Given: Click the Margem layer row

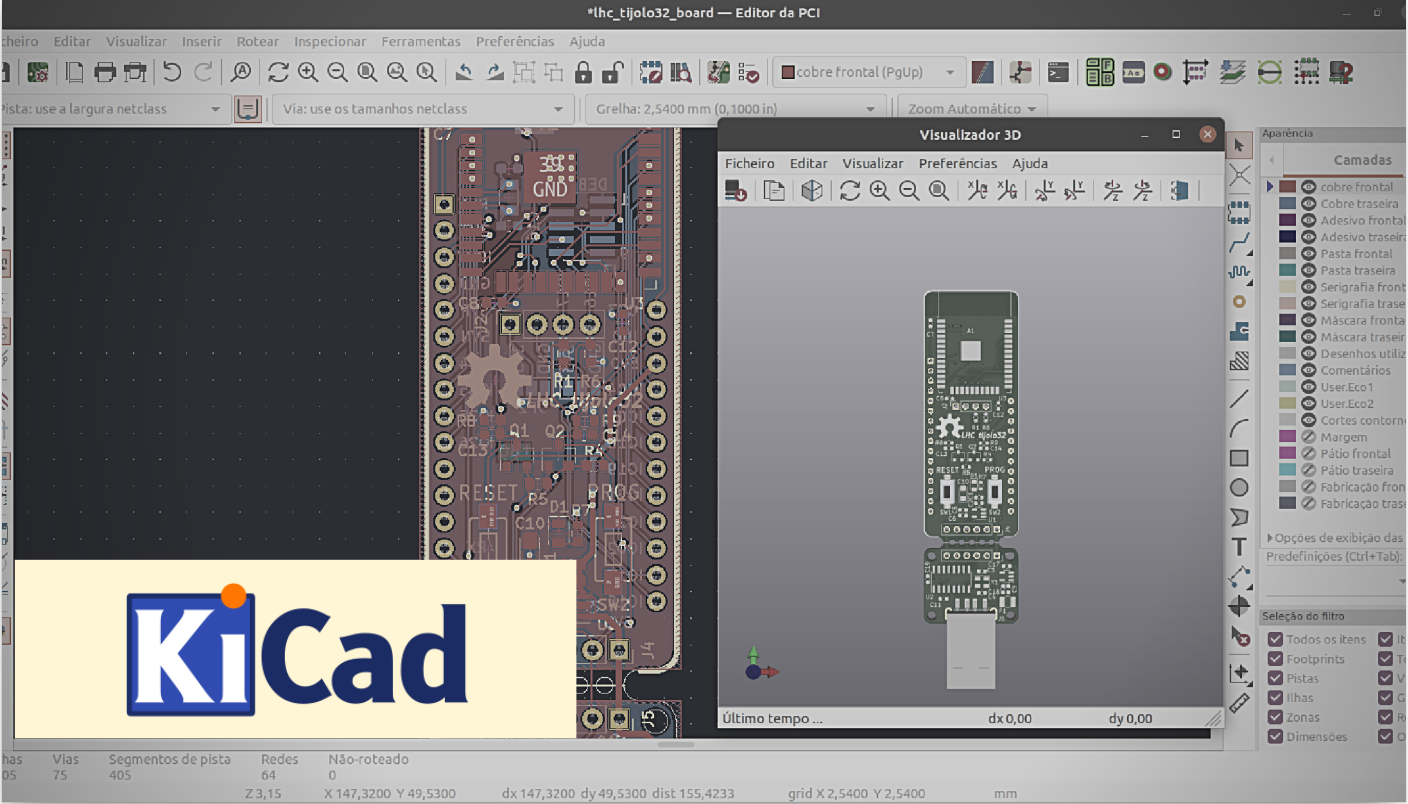Looking at the screenshot, I should click(x=1342, y=437).
